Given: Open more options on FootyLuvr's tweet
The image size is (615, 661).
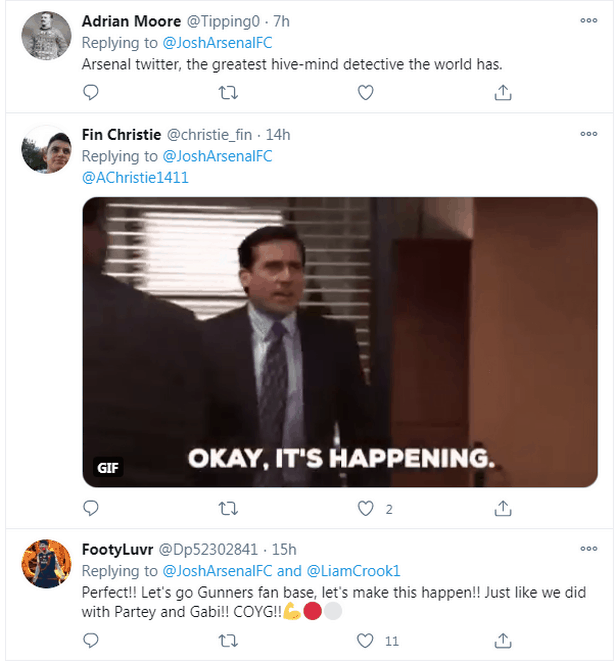Looking at the screenshot, I should coord(589,549).
